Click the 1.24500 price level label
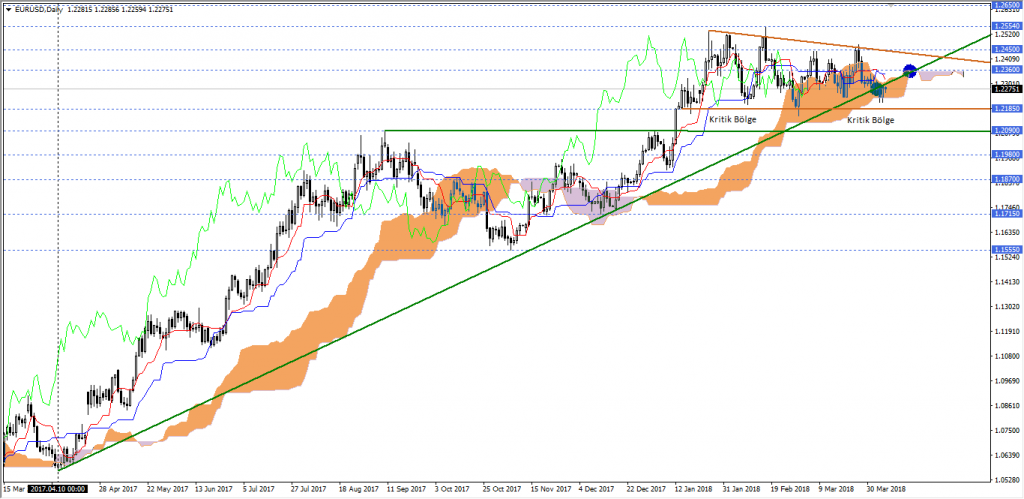The width and height of the screenshot is (1024, 499). click(1006, 49)
